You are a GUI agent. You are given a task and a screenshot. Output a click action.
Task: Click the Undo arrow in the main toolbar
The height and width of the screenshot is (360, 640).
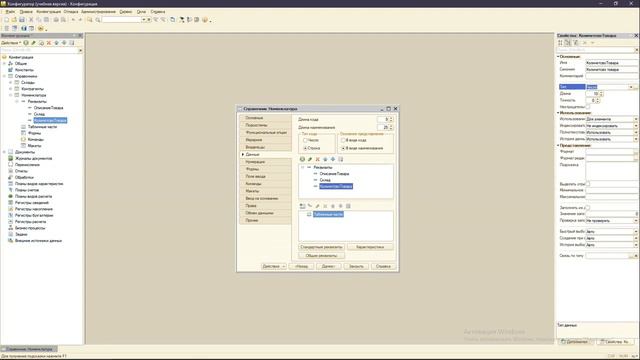73,20
